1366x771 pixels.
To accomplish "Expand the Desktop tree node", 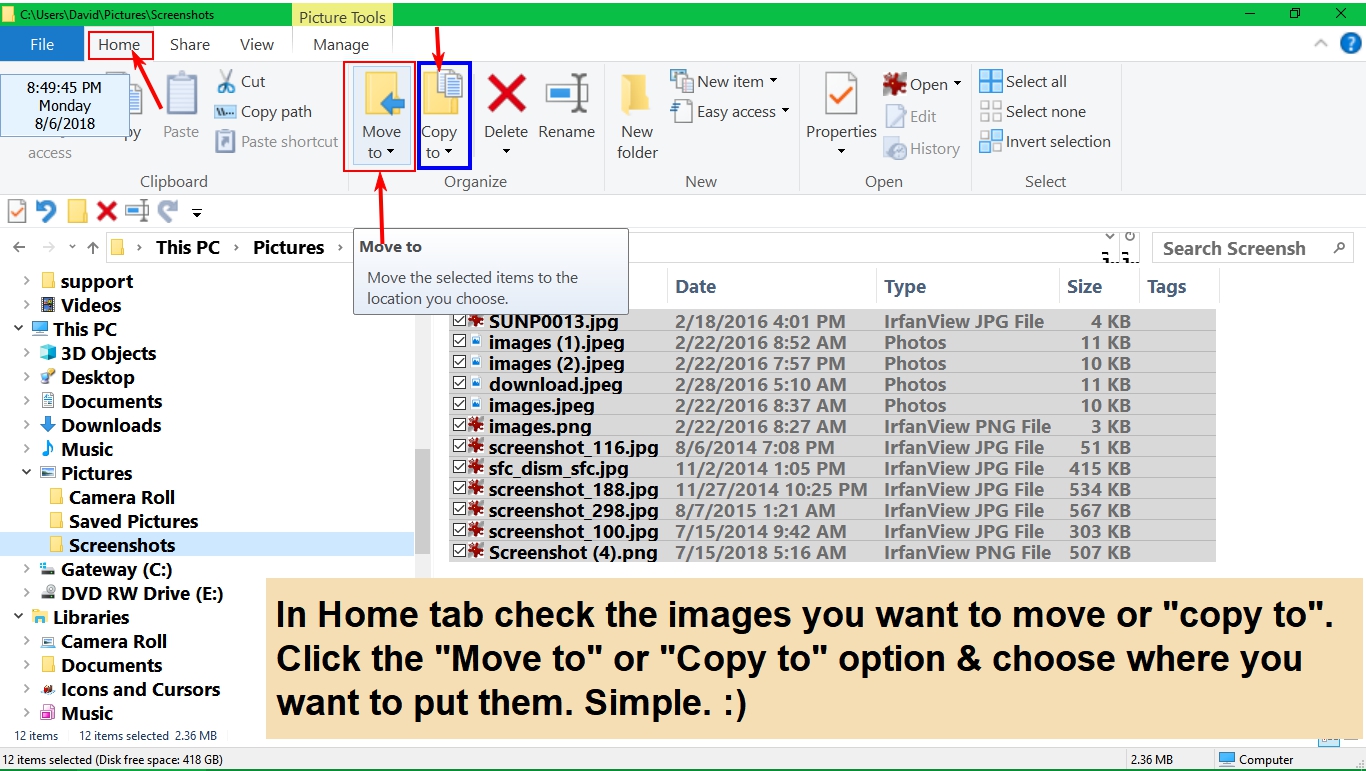I will coord(27,377).
